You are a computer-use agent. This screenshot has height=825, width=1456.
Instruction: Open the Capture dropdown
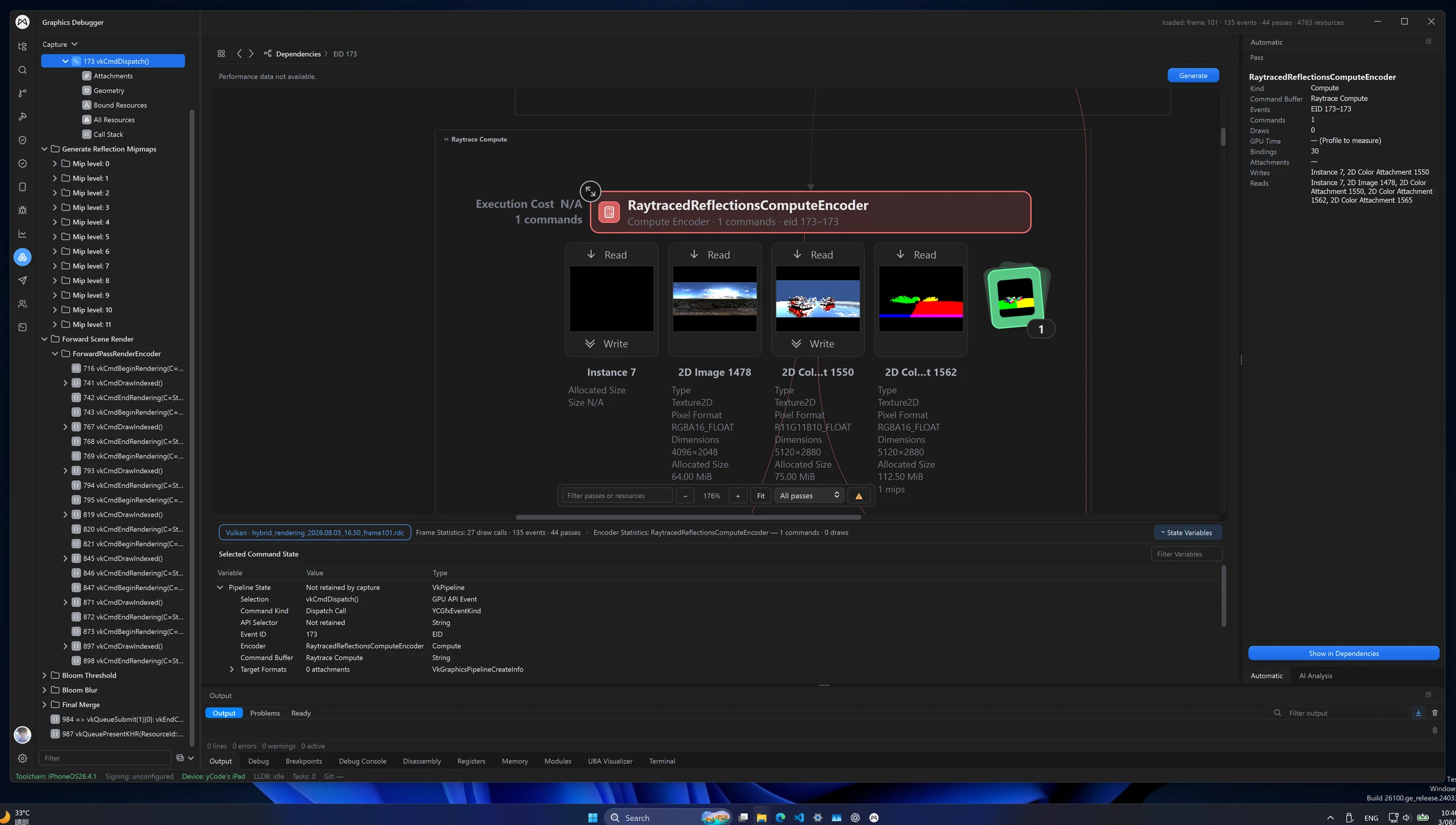60,44
